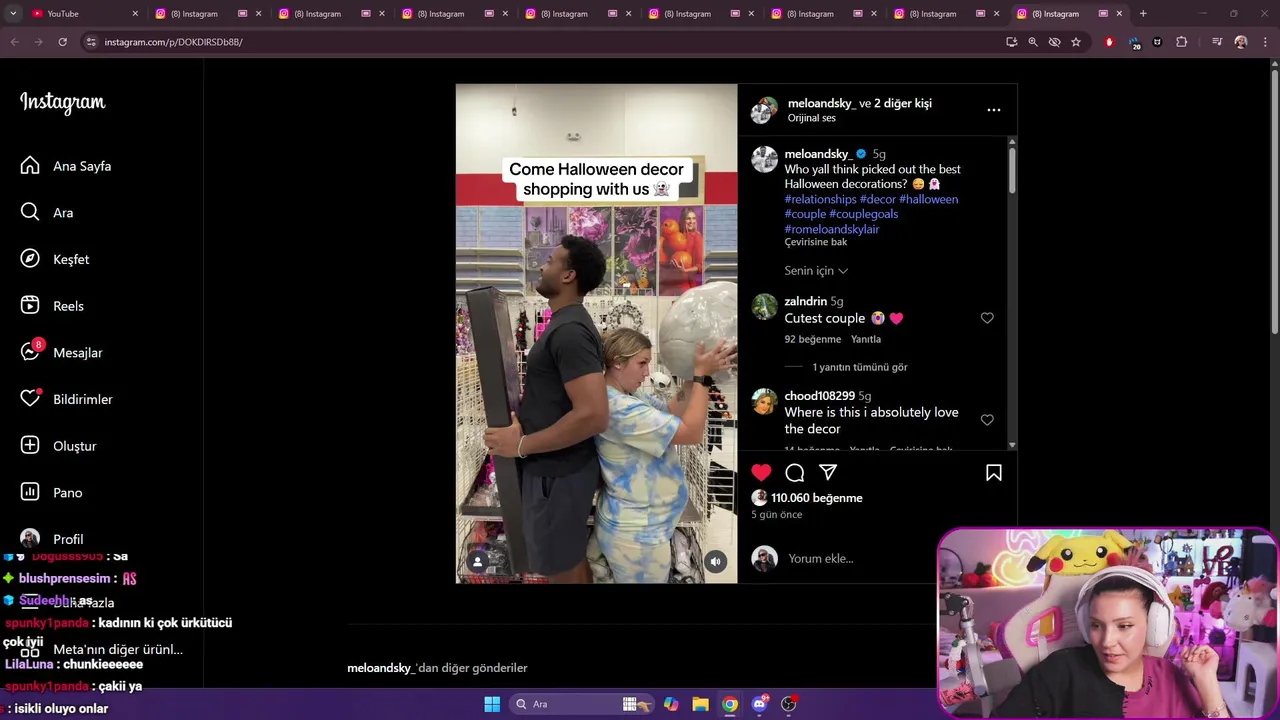The width and height of the screenshot is (1280, 720).
Task: Open zalndrin's profile avatar
Action: [765, 306]
